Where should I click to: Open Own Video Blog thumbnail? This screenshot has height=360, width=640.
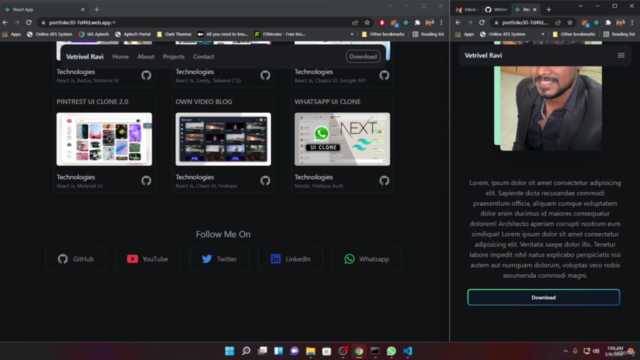click(x=223, y=139)
